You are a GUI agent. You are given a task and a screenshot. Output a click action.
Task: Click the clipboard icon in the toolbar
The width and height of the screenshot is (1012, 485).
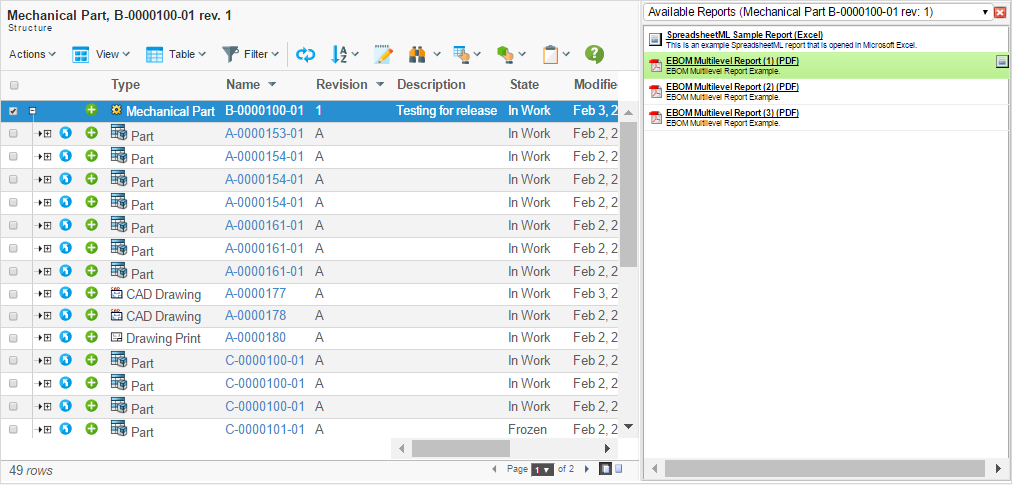(x=550, y=54)
